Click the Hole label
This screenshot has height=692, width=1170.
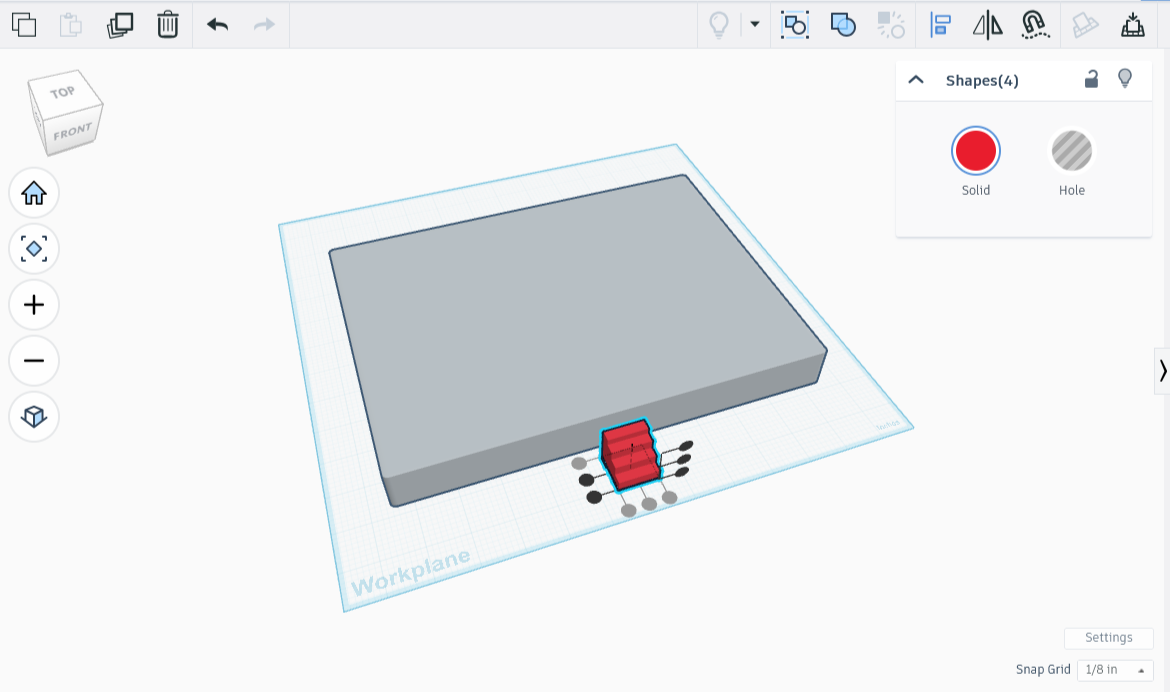(1072, 190)
